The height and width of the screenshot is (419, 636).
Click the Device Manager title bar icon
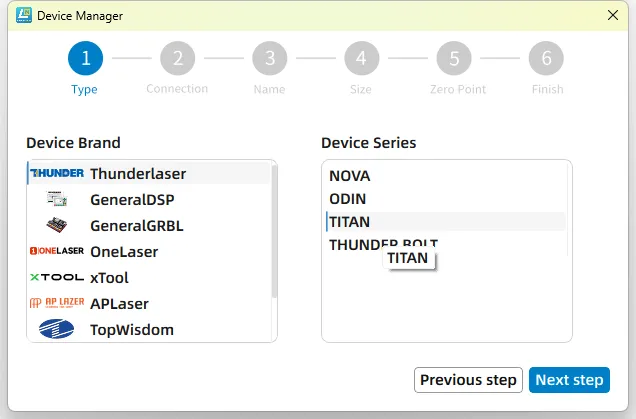point(23,15)
